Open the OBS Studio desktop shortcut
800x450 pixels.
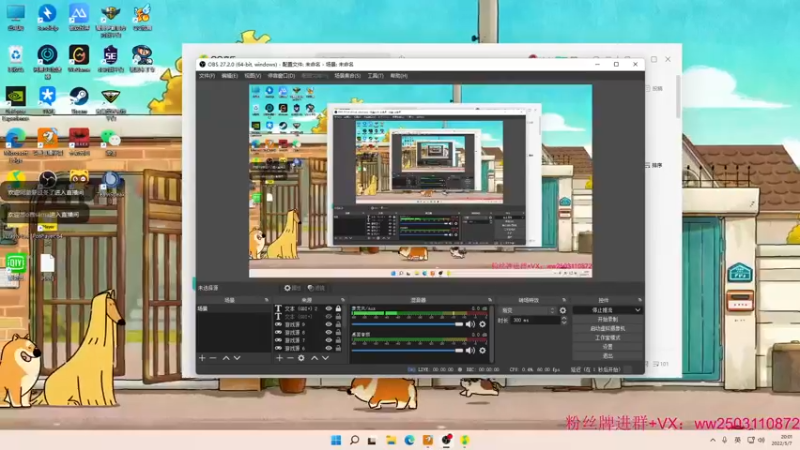coord(47,180)
